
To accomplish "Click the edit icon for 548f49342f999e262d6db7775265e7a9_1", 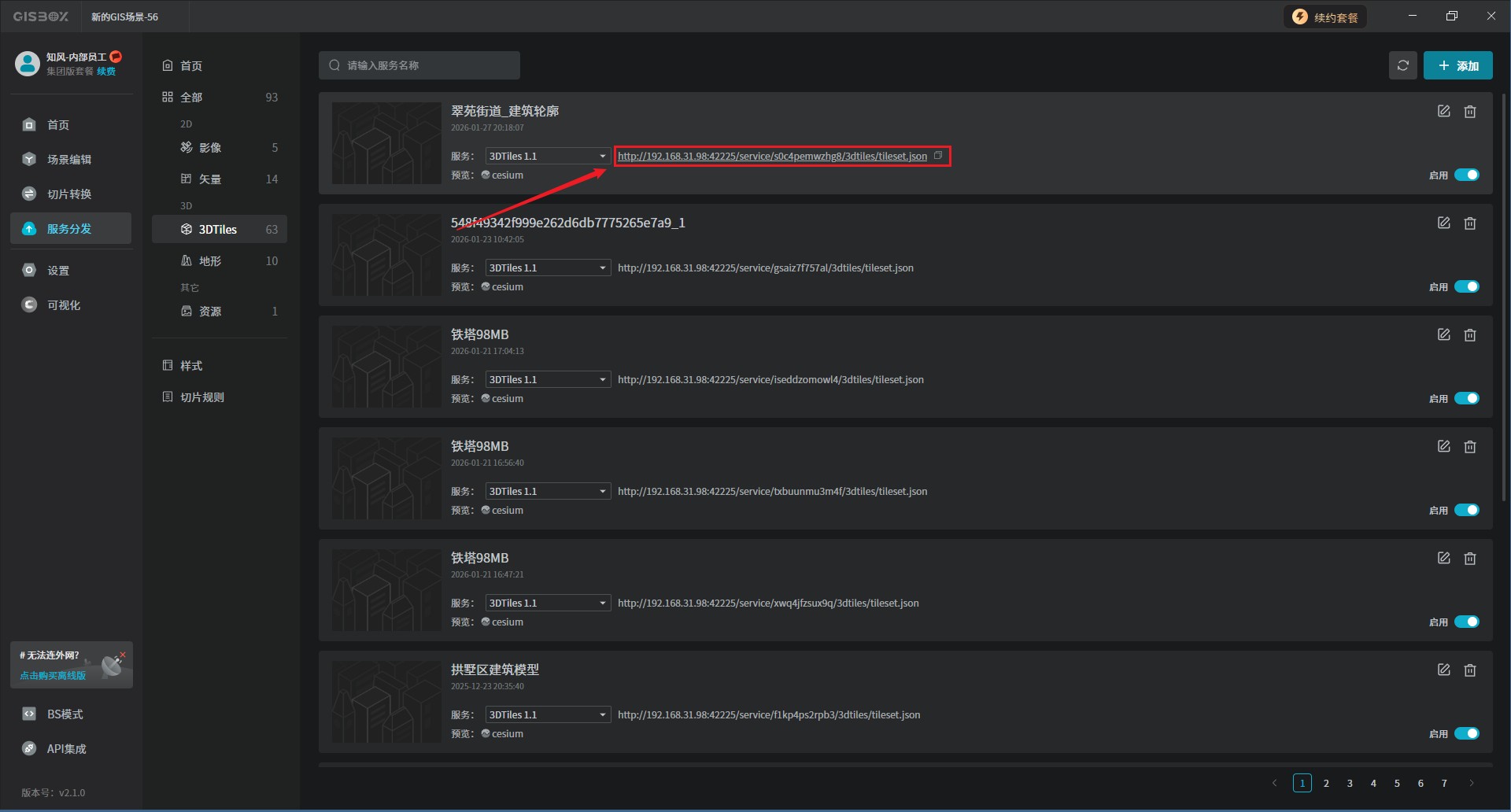I will (x=1443, y=223).
